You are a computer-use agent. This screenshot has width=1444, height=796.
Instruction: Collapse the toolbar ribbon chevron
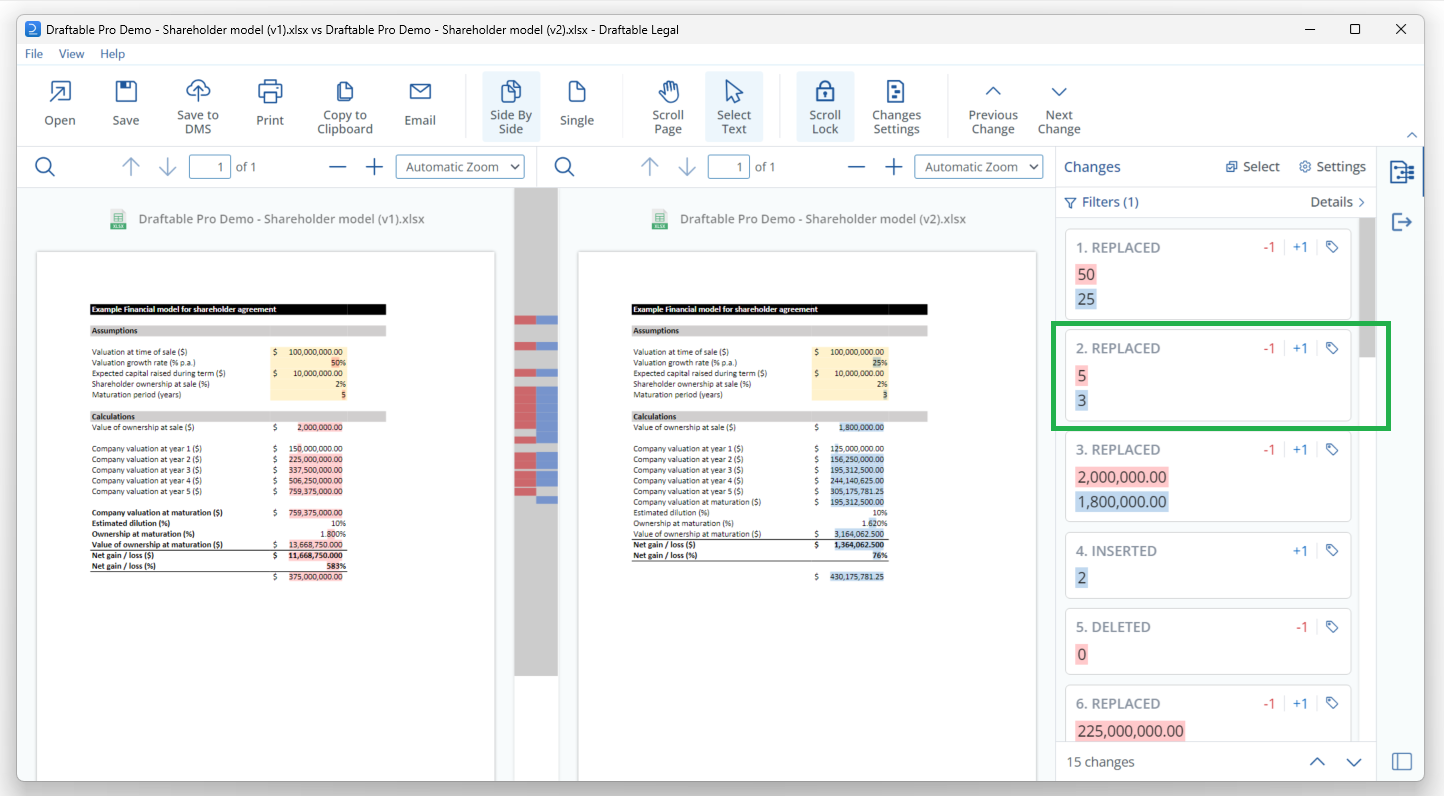click(1412, 135)
